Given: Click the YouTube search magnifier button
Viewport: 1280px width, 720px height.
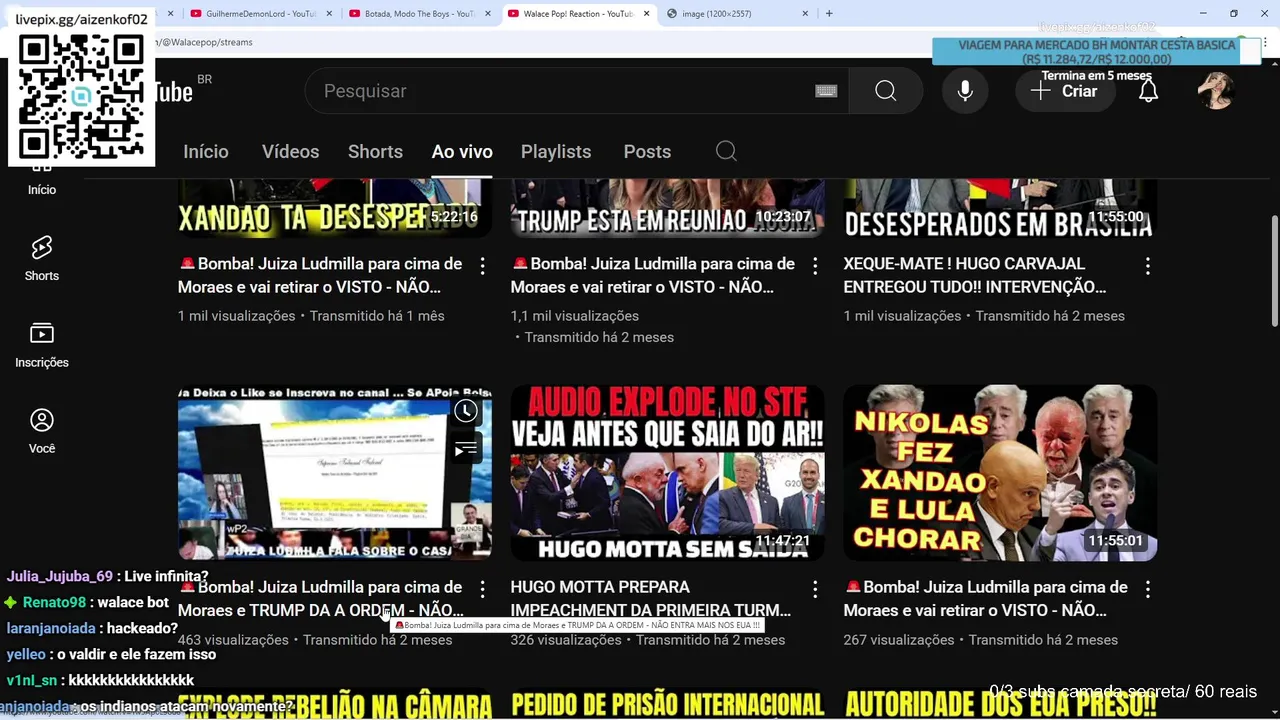Looking at the screenshot, I should 885,91.
